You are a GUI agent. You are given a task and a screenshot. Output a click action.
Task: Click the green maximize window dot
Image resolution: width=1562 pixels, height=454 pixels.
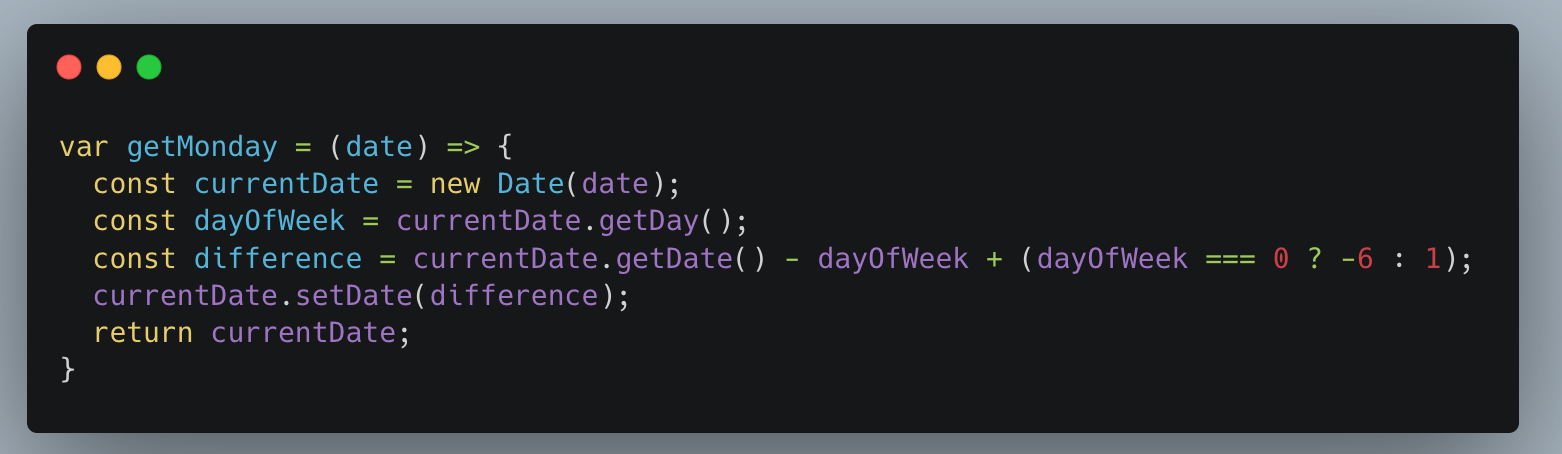pos(149,68)
